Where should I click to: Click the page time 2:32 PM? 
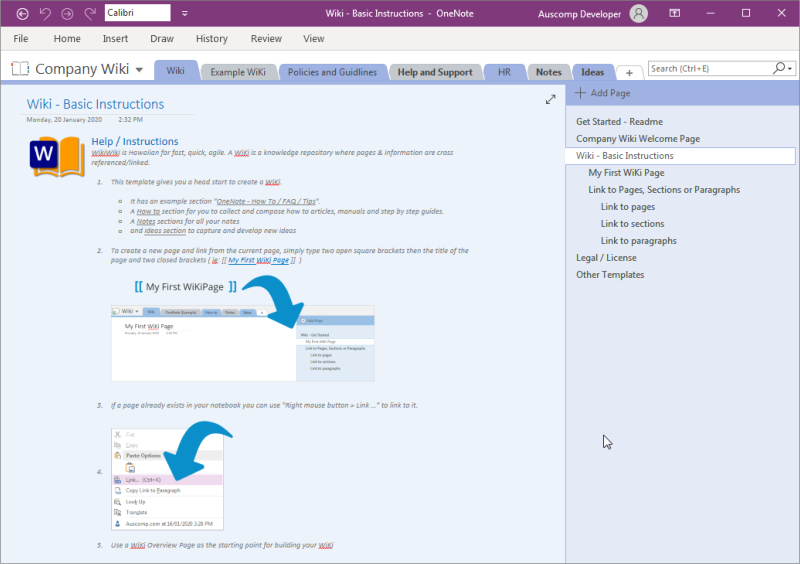pos(131,119)
